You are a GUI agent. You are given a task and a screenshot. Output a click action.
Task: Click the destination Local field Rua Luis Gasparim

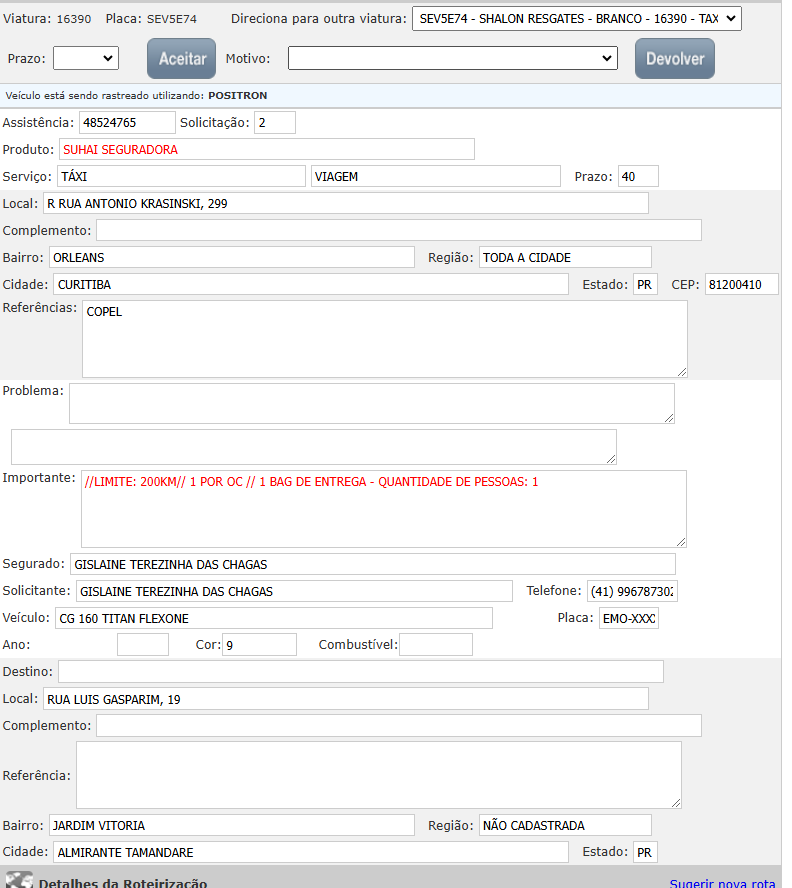[345, 699]
